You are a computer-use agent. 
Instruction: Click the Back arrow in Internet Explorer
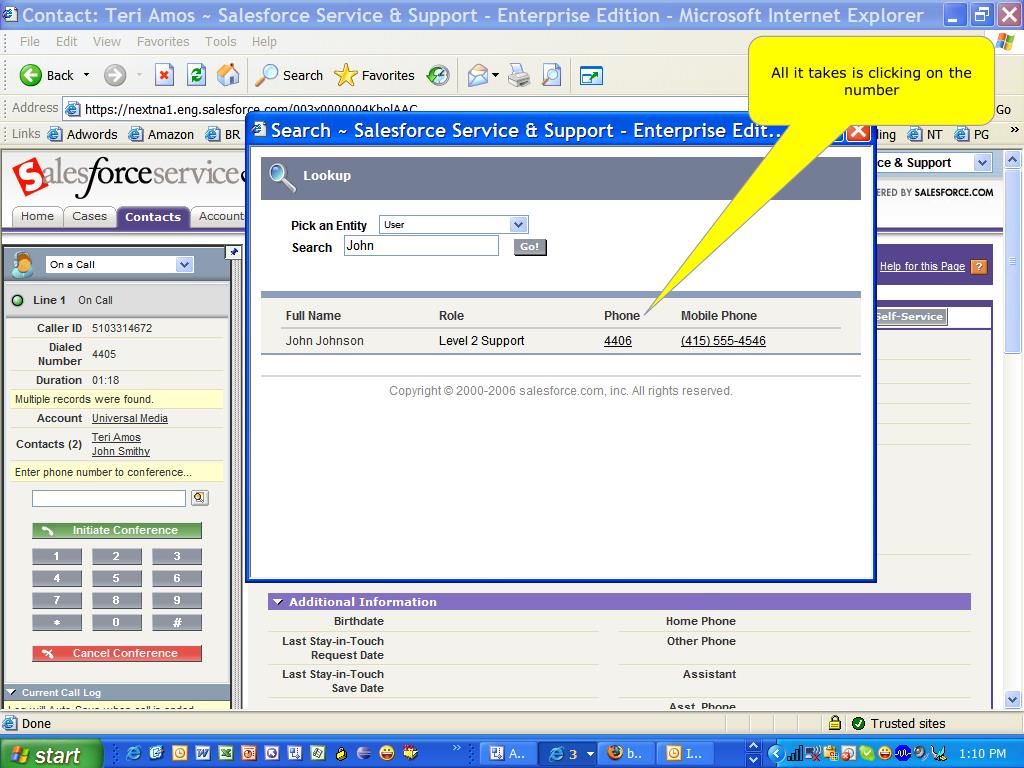click(x=31, y=75)
